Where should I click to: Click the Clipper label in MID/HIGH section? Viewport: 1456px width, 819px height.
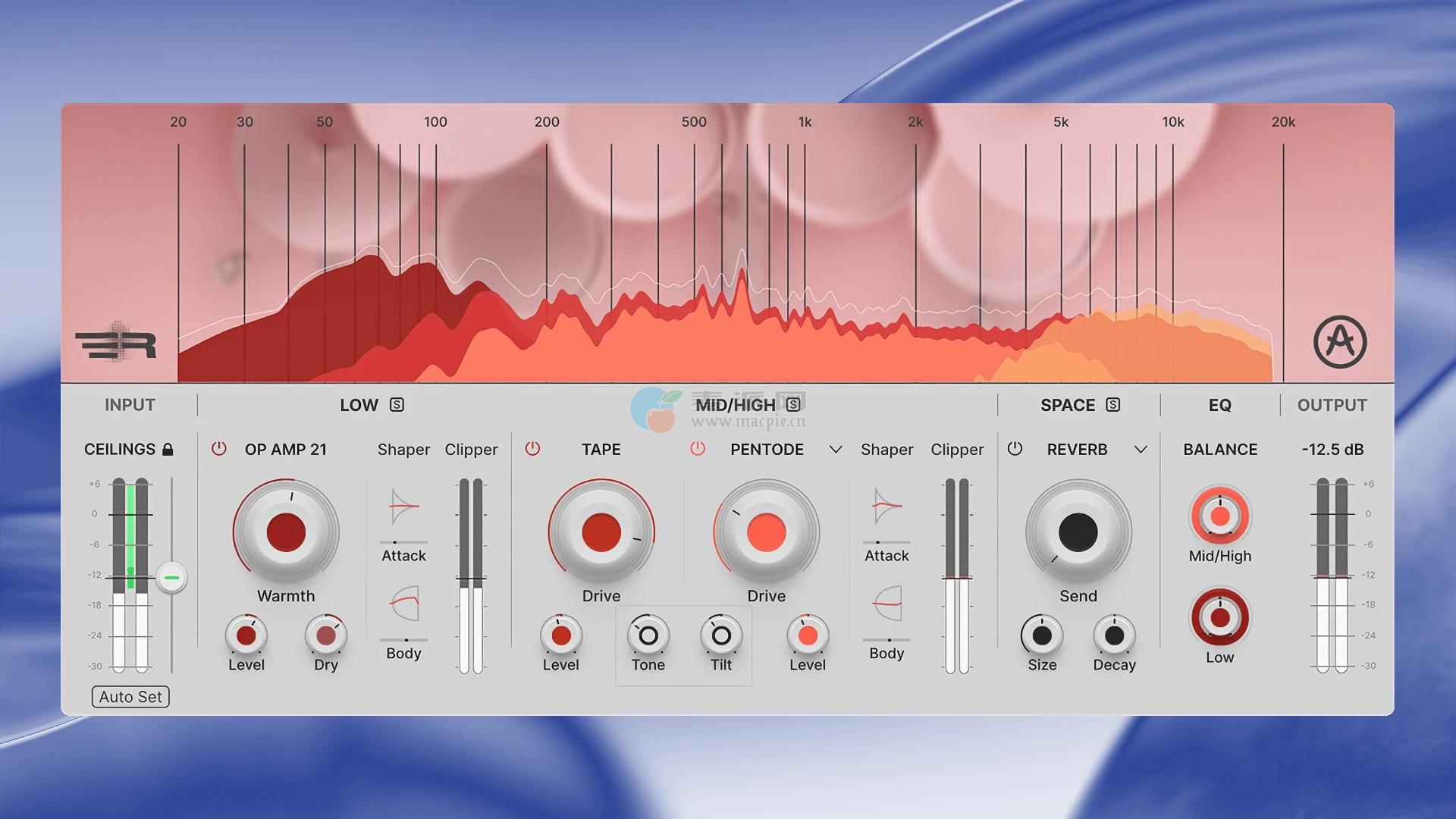tap(957, 450)
